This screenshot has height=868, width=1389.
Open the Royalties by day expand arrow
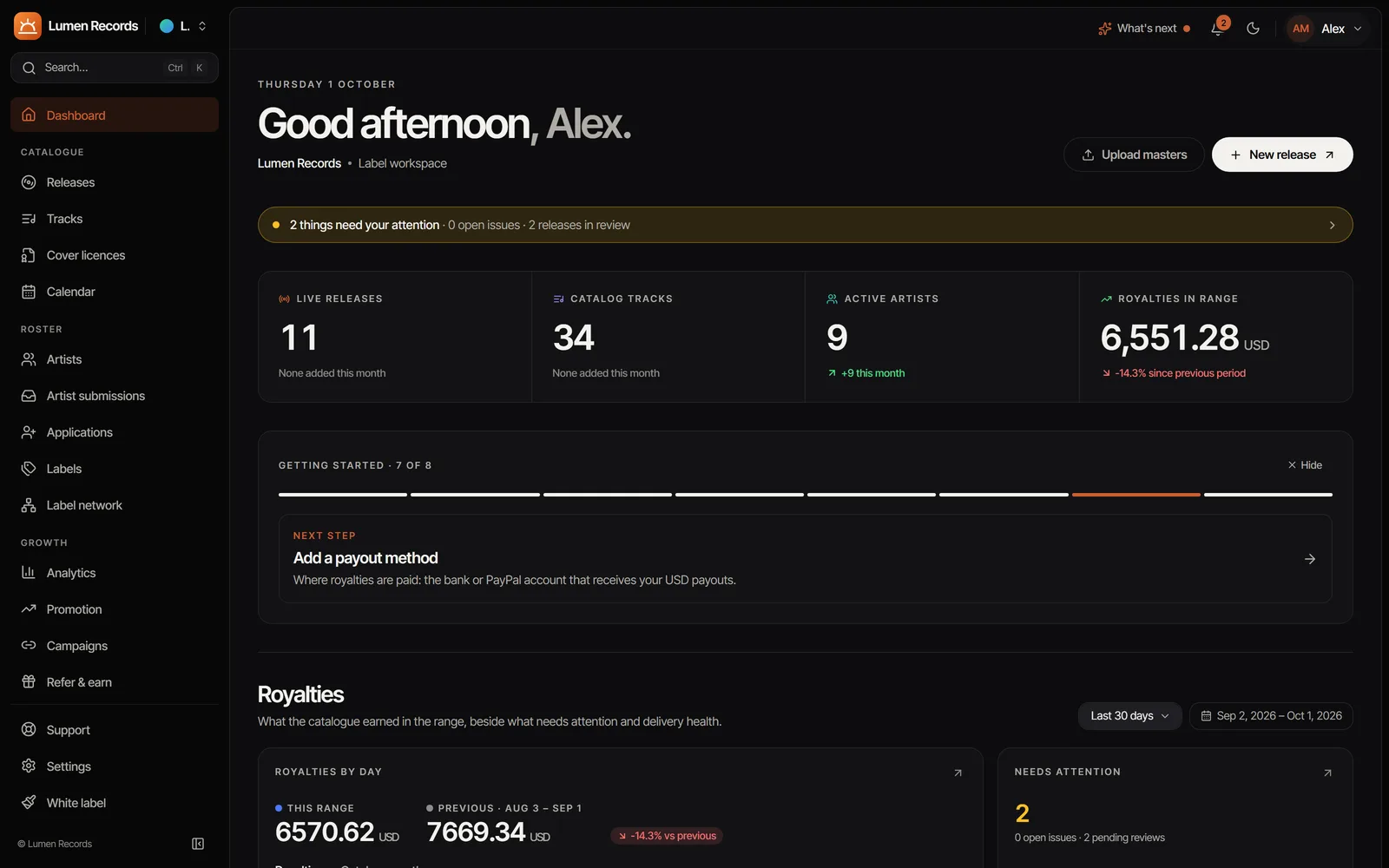point(958,773)
